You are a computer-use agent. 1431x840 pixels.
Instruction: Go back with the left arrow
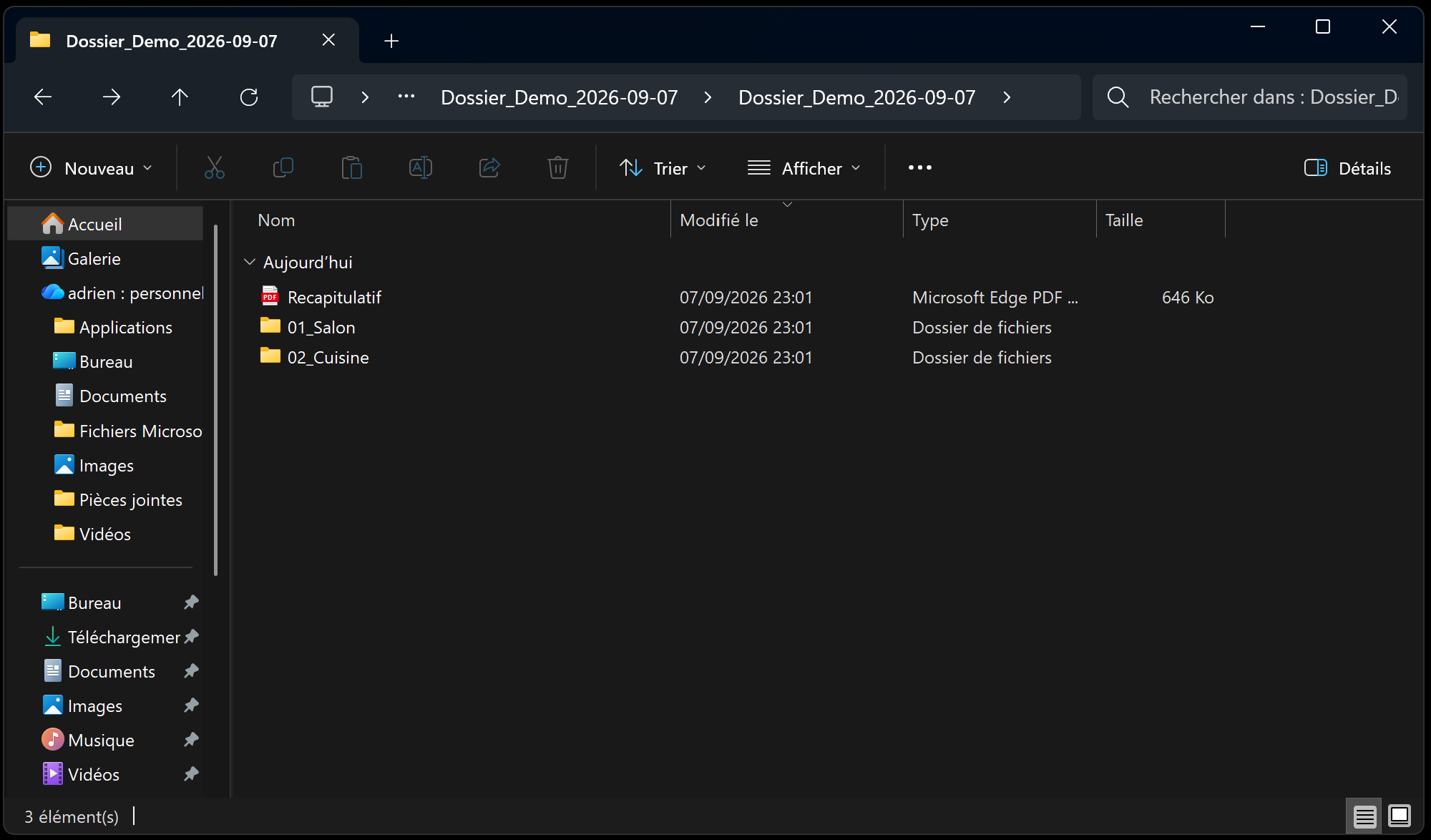point(43,97)
